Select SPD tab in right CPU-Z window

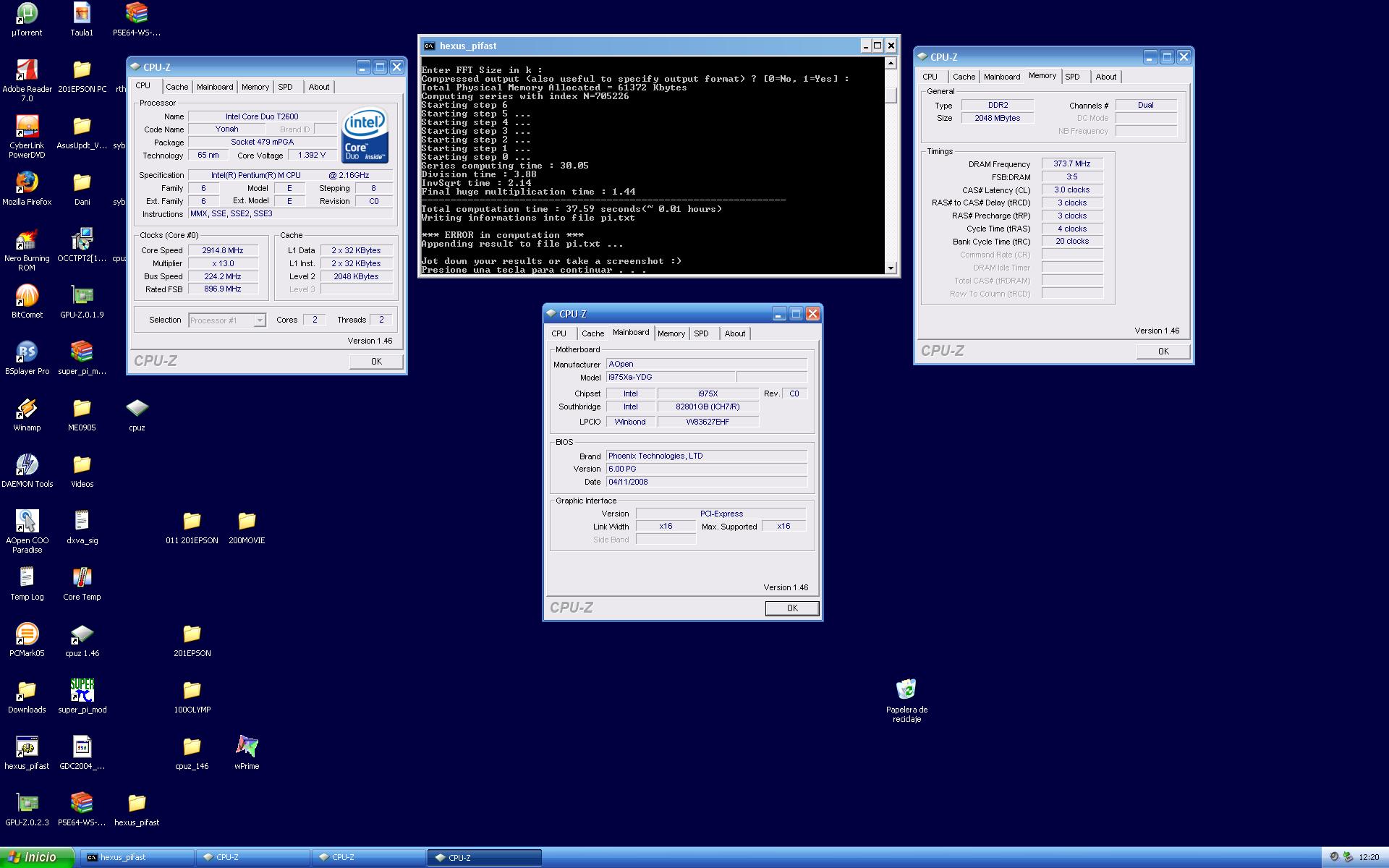point(1072,77)
